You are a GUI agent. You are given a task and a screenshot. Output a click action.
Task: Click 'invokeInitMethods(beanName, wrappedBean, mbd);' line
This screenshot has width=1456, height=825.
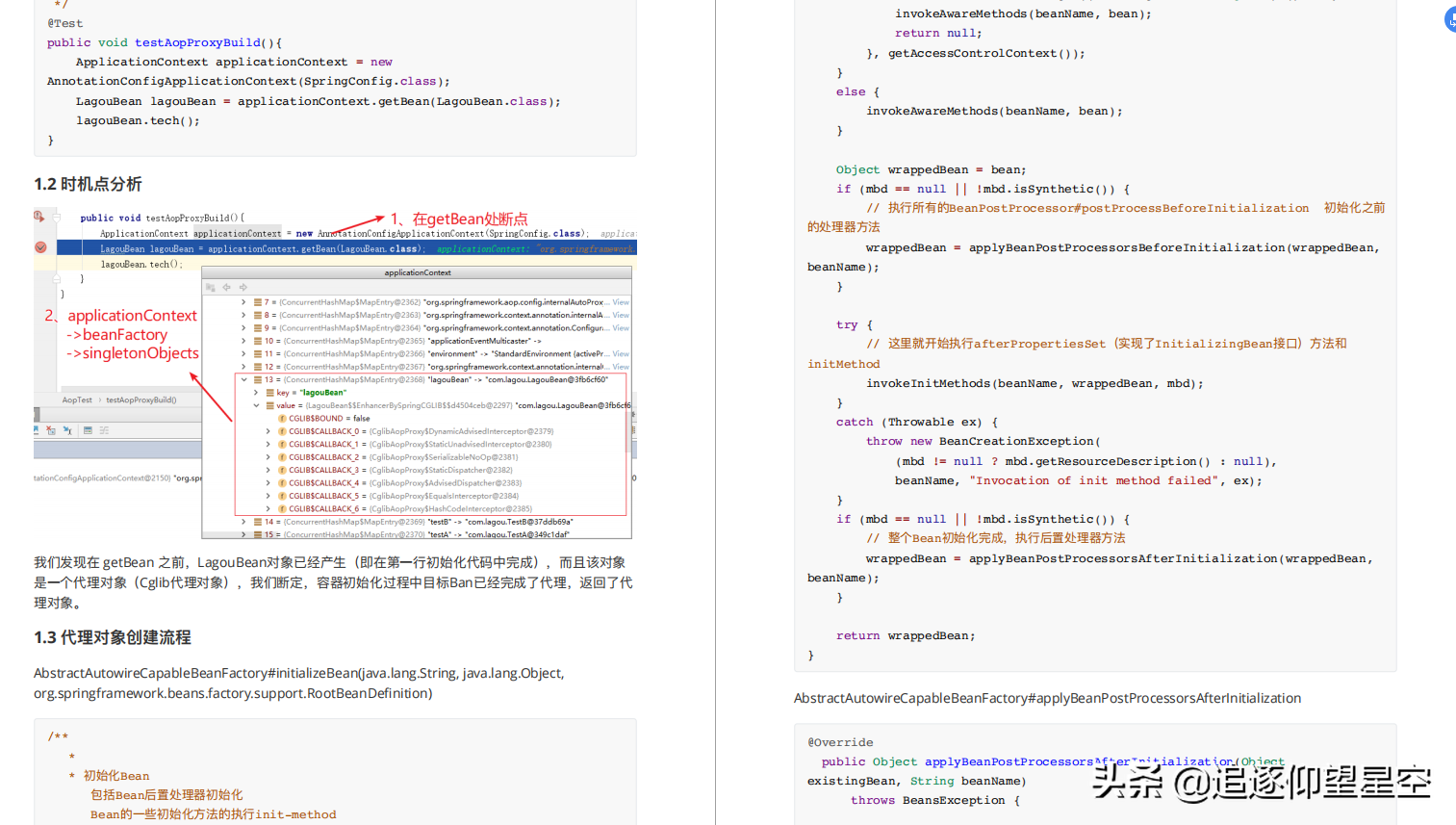pos(1035,383)
